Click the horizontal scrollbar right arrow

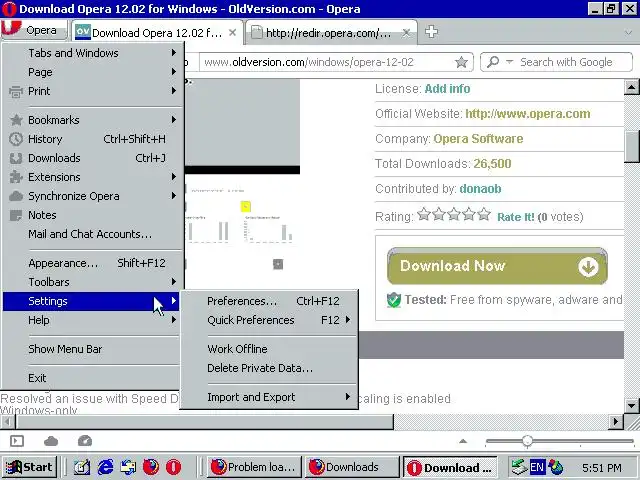pyautogui.click(x=616, y=421)
